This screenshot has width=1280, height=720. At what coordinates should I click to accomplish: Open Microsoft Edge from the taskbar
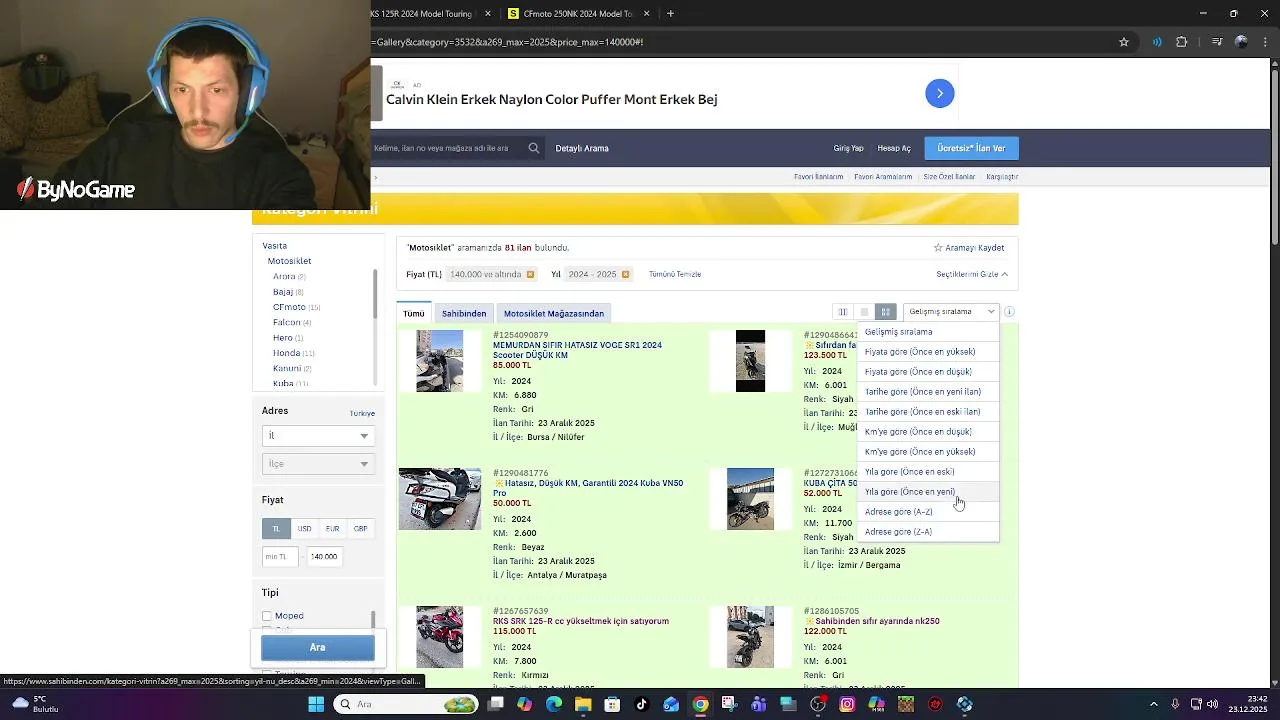[554, 704]
